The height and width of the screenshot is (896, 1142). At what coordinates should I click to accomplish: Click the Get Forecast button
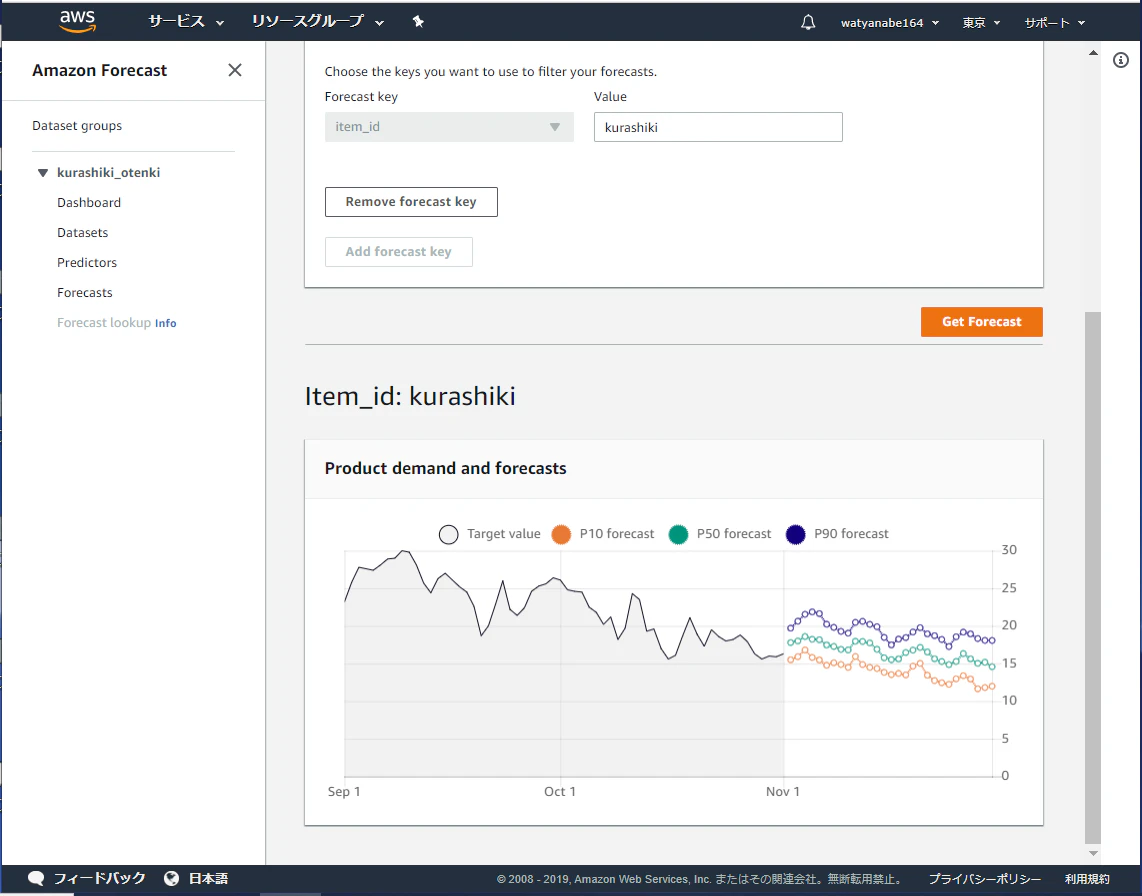pyautogui.click(x=981, y=322)
